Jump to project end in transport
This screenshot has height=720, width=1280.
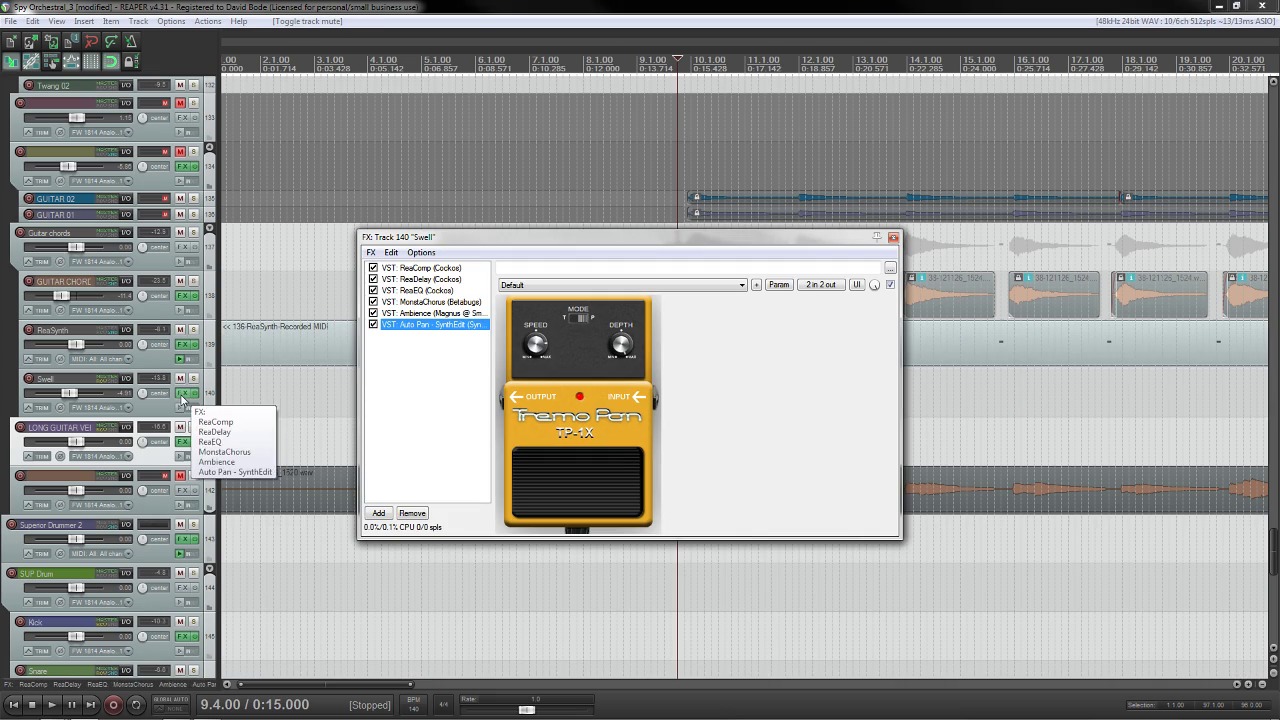[90, 705]
